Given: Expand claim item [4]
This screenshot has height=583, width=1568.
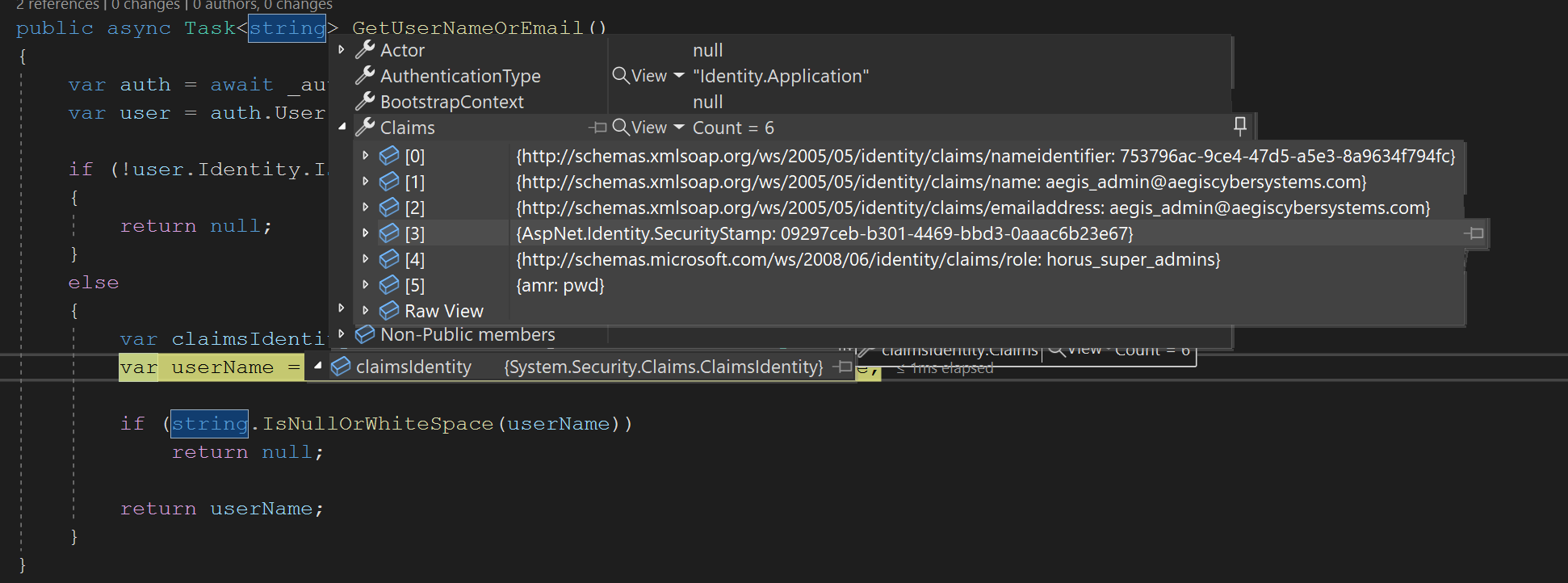Looking at the screenshot, I should [x=366, y=258].
